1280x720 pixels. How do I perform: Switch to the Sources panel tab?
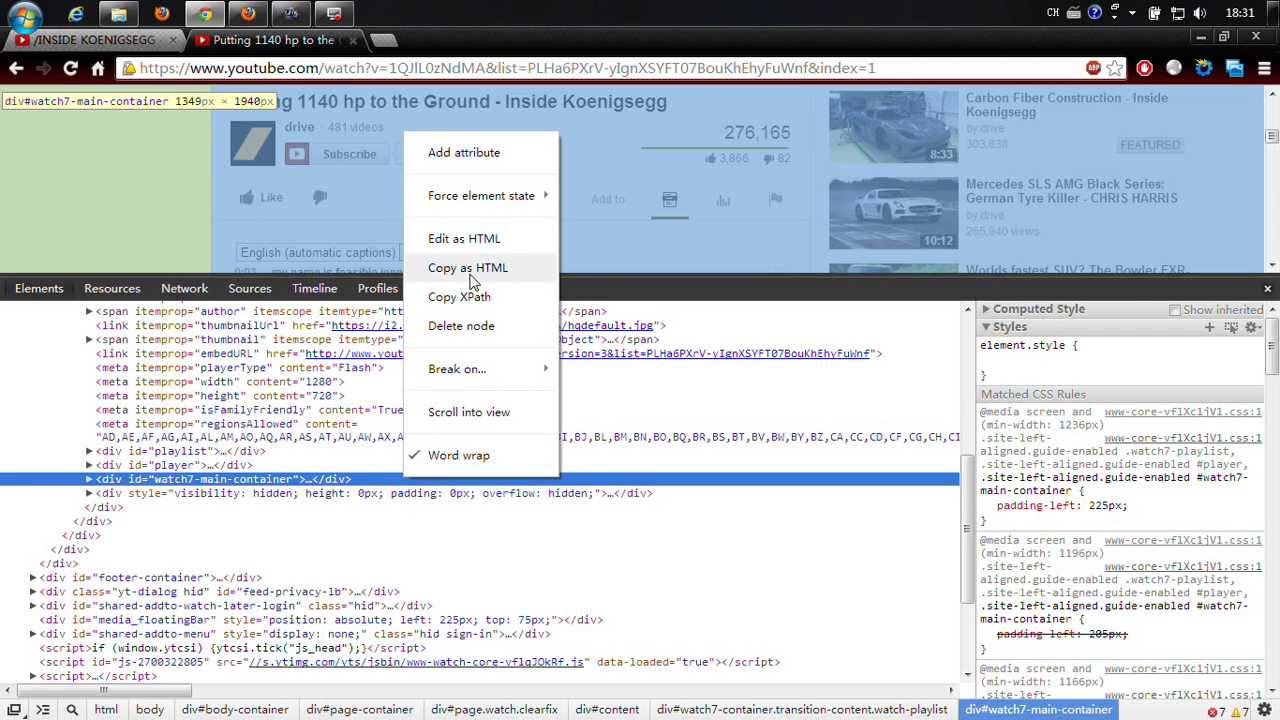click(250, 289)
